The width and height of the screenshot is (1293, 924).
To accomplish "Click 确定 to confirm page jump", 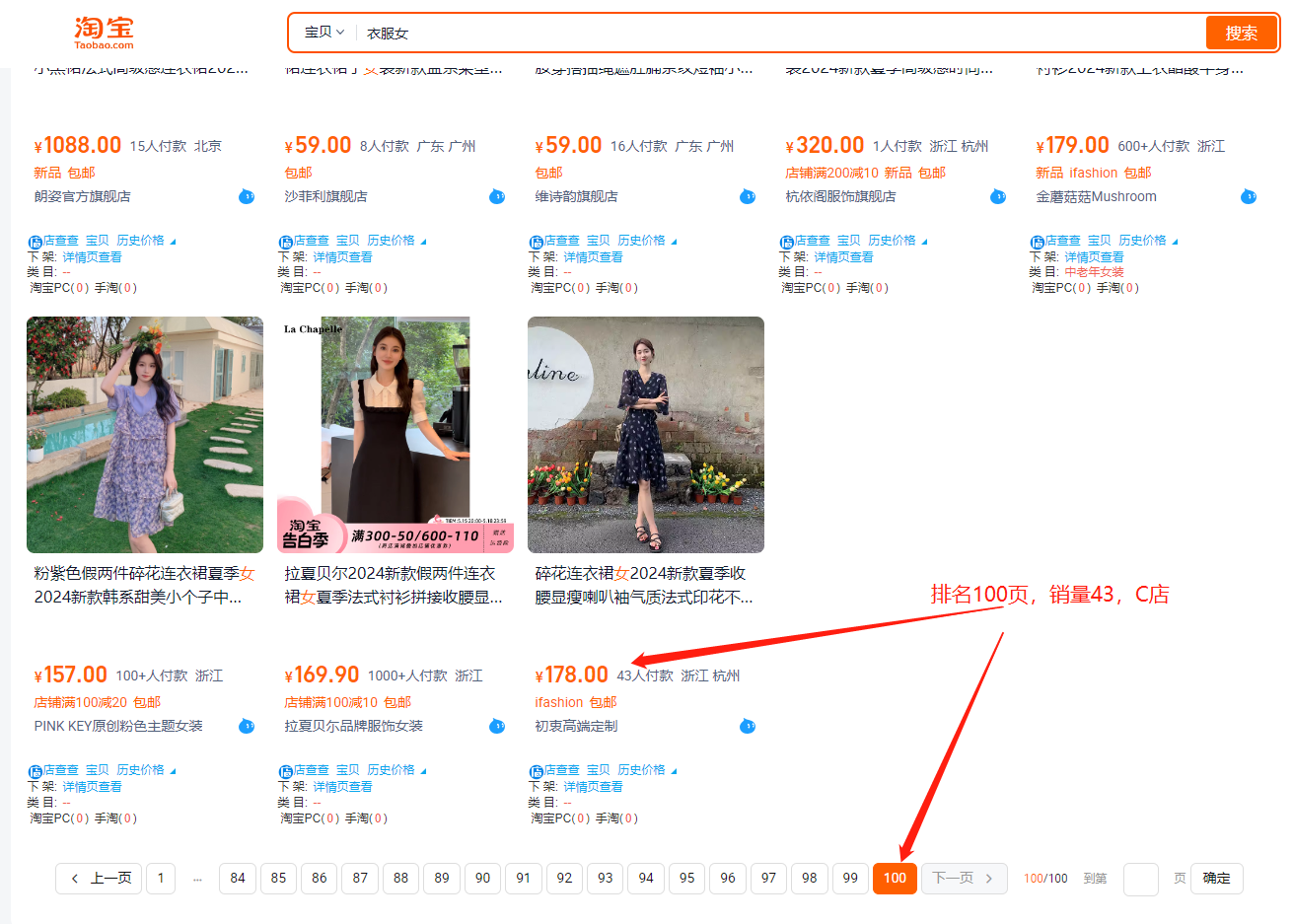I will pos(1216,878).
